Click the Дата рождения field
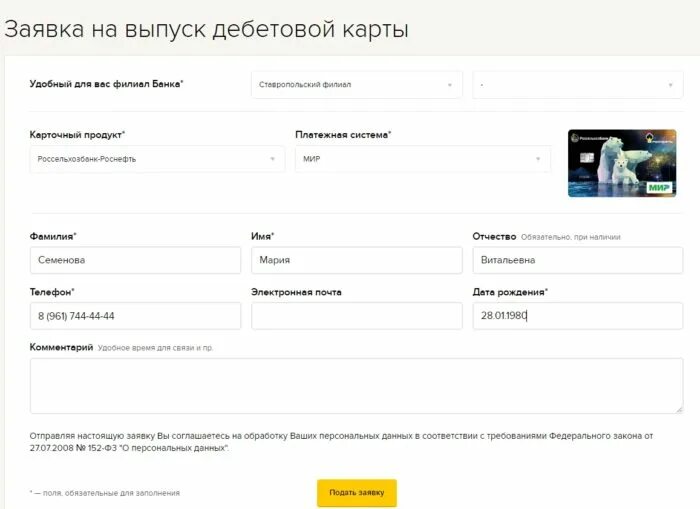The height and width of the screenshot is (509, 700). [x=578, y=316]
